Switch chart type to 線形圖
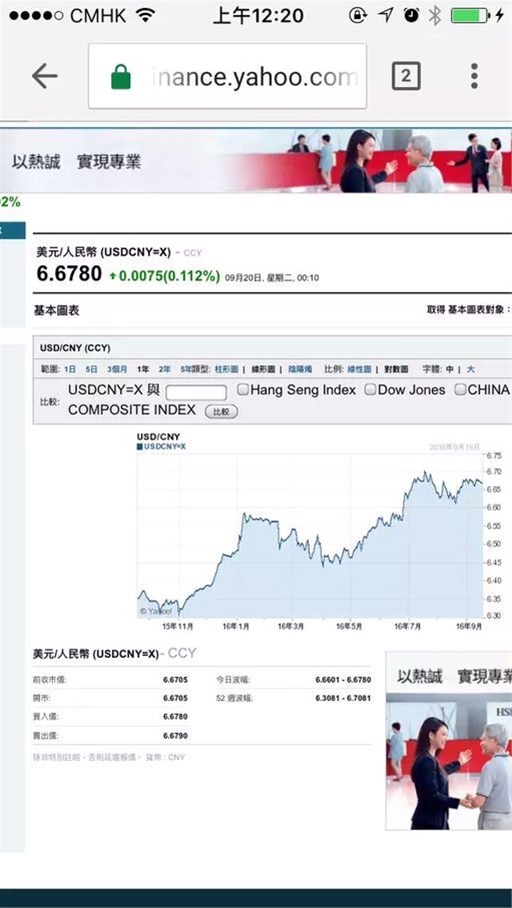Screen dimensions: 512x908 (x=263, y=369)
